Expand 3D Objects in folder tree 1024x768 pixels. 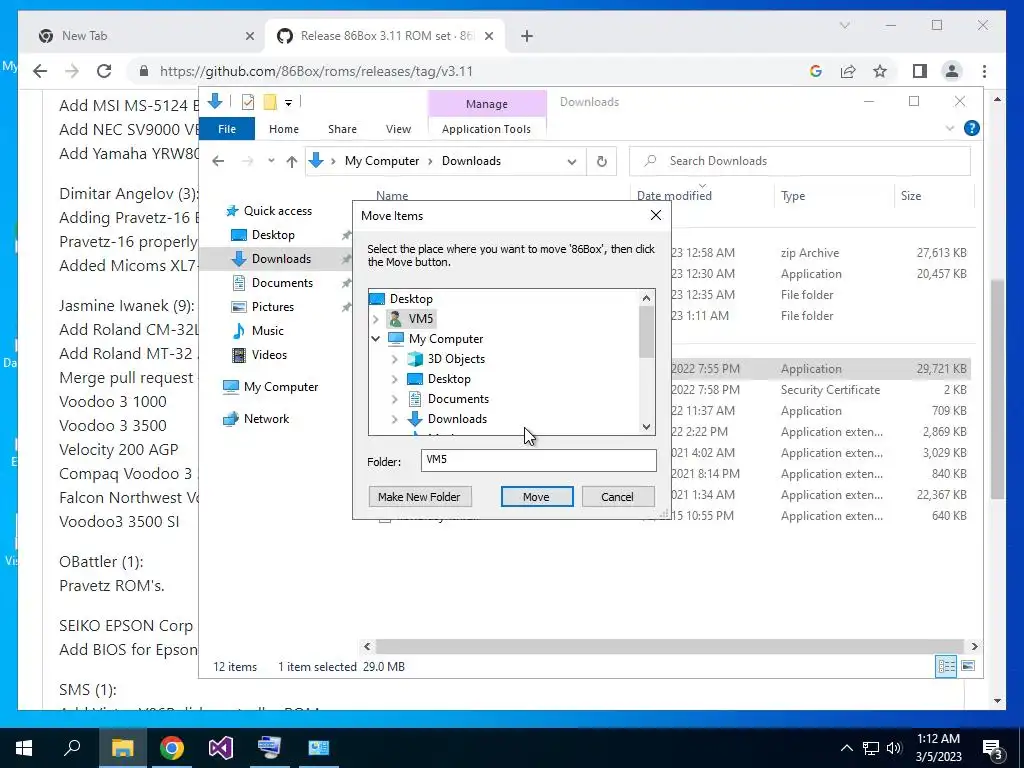tap(394, 359)
